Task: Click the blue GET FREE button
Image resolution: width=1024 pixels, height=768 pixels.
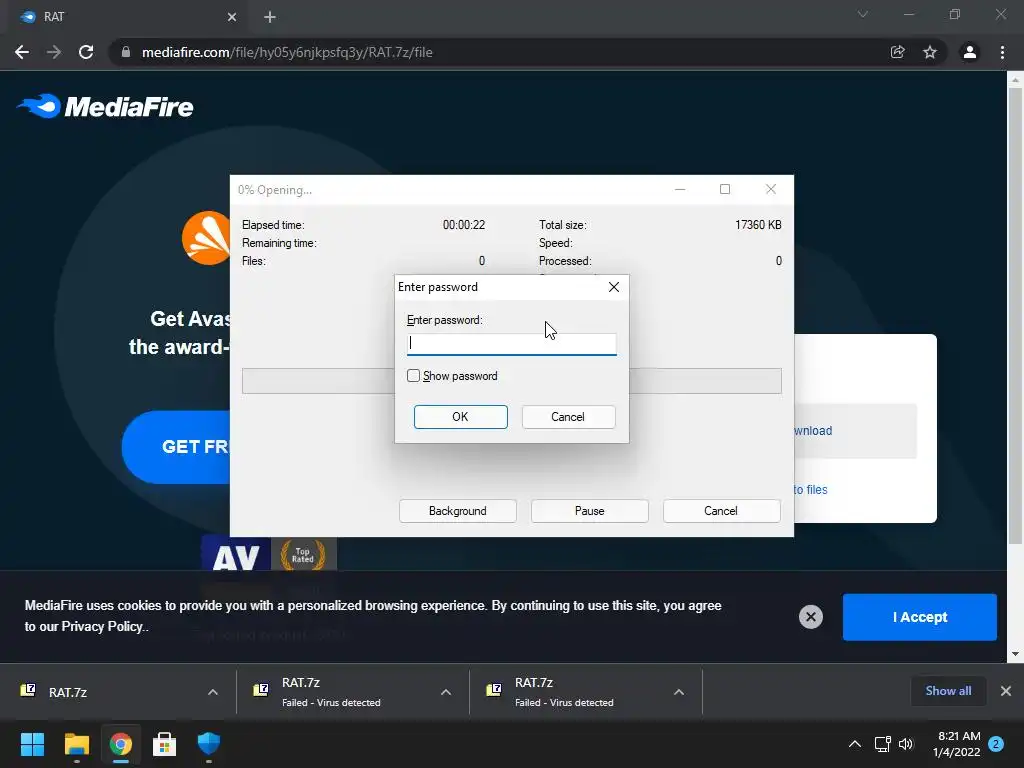Action: click(x=176, y=447)
